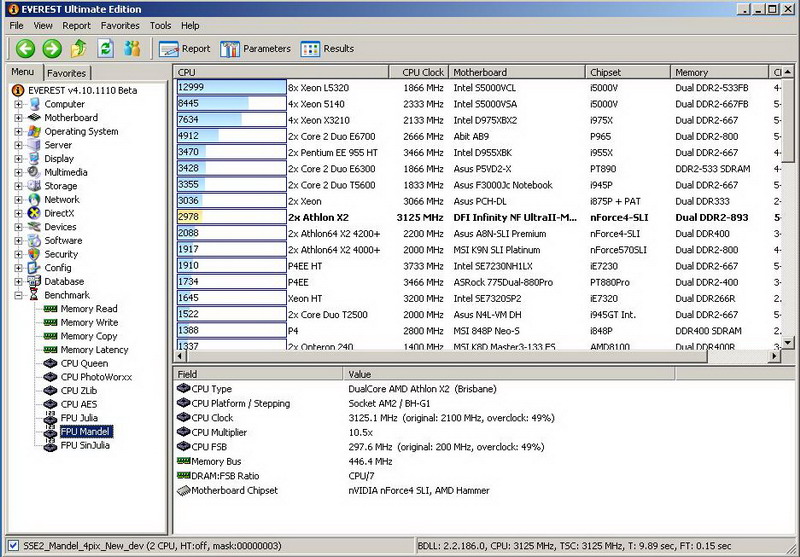Click the 8x Xeon L5320 result bar
Viewport: 800px width, 557px height.
(230, 88)
